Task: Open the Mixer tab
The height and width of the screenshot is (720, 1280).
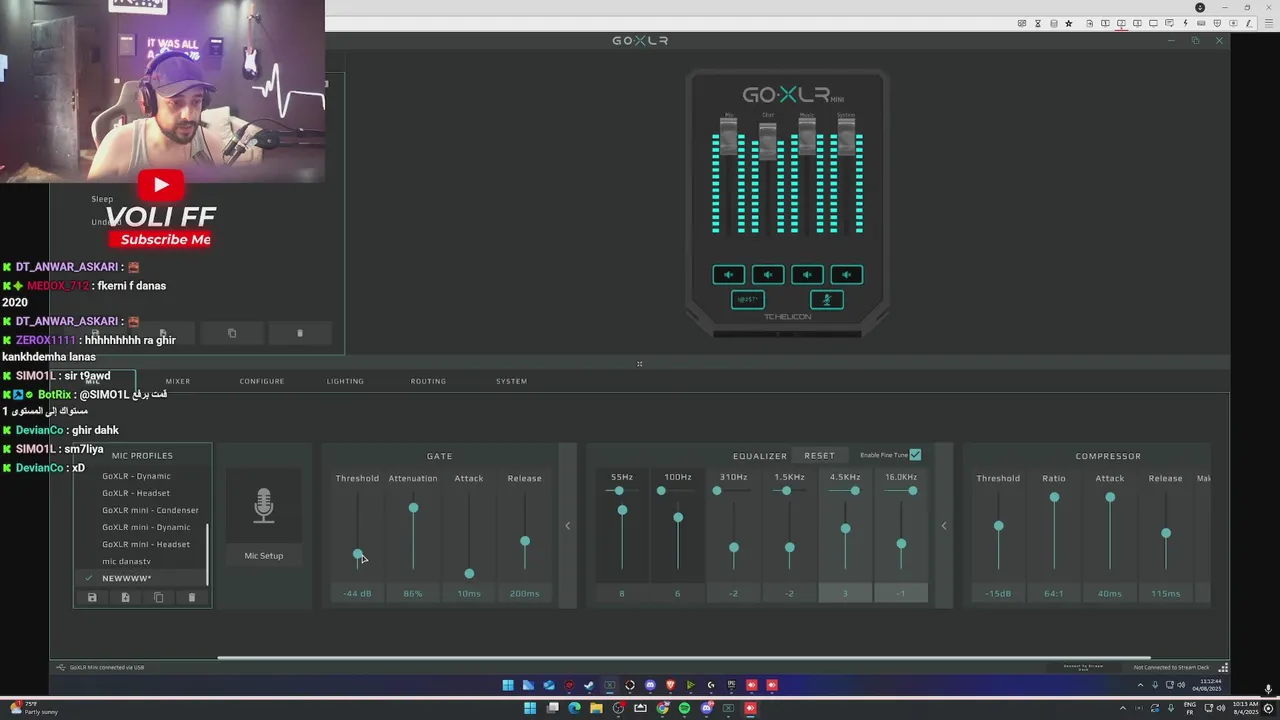Action: point(178,381)
